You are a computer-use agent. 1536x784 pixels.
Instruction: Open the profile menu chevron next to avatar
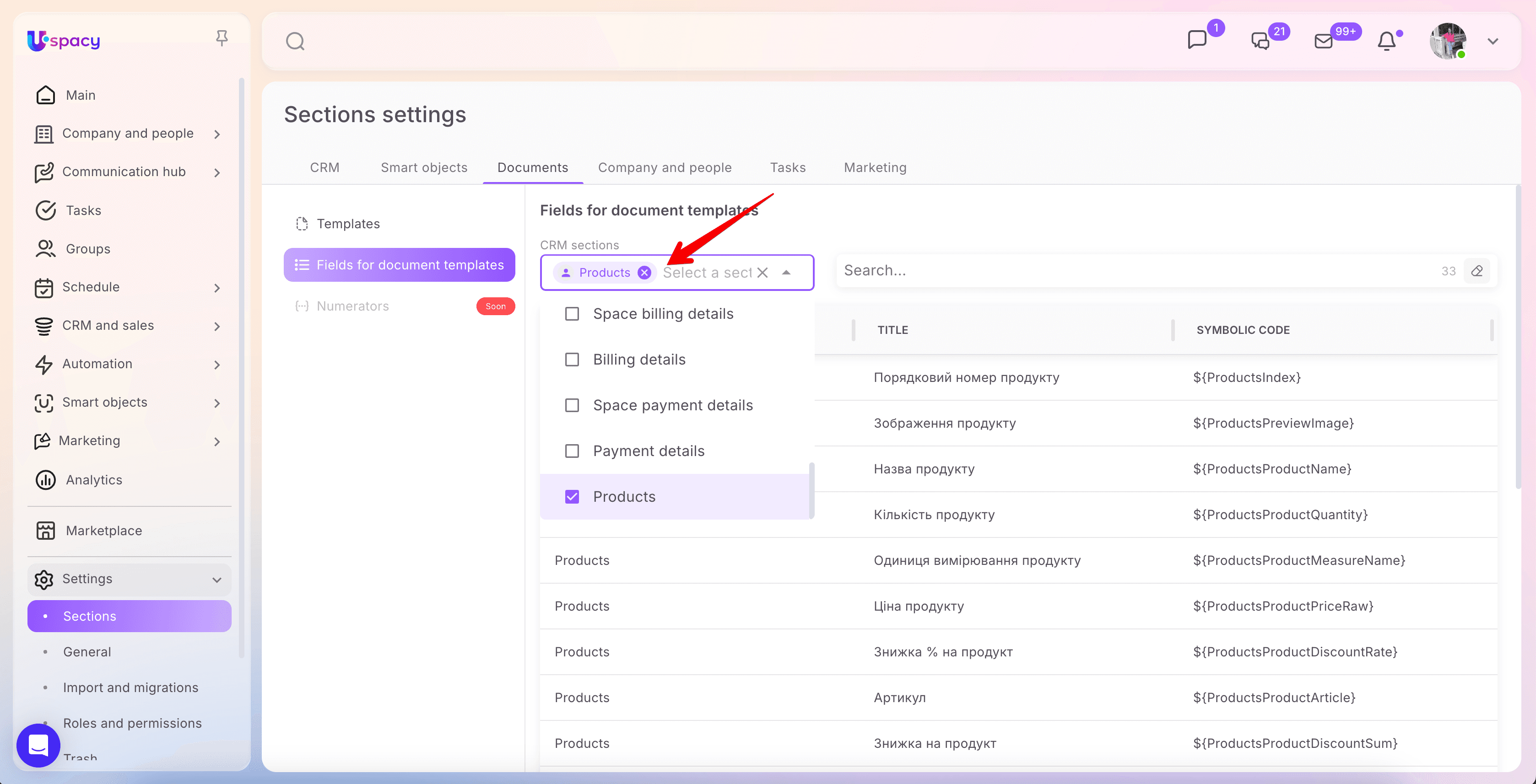click(1493, 41)
